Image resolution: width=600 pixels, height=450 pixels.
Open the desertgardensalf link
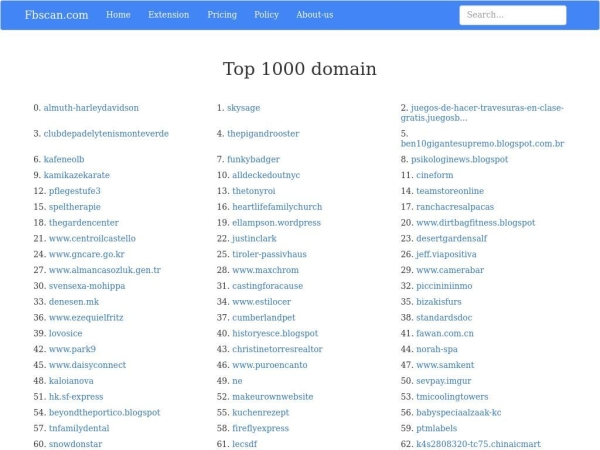point(452,238)
